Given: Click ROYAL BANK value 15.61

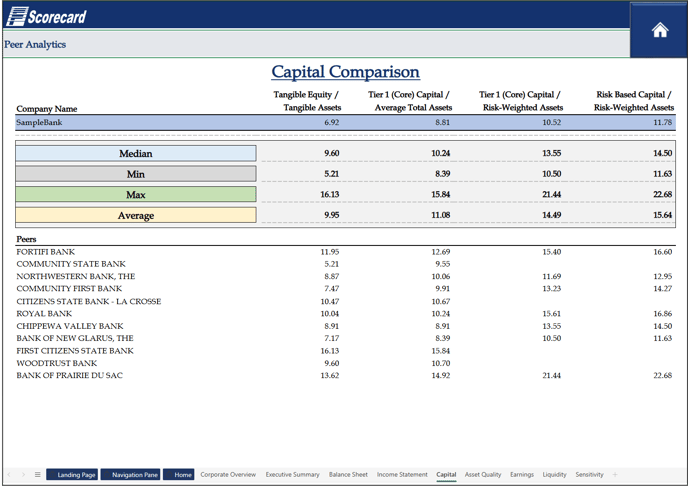Looking at the screenshot, I should click(x=552, y=314).
